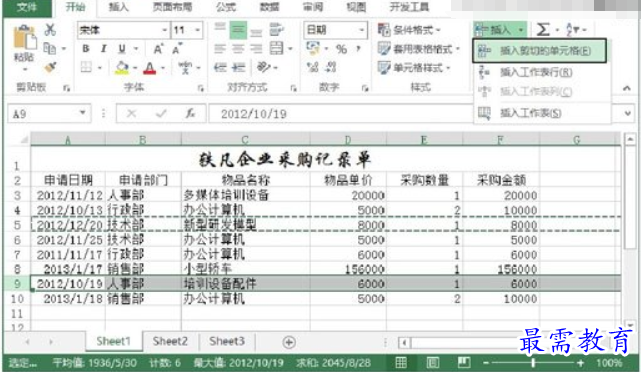Cancel the formula bar entry with X

coord(131,113)
